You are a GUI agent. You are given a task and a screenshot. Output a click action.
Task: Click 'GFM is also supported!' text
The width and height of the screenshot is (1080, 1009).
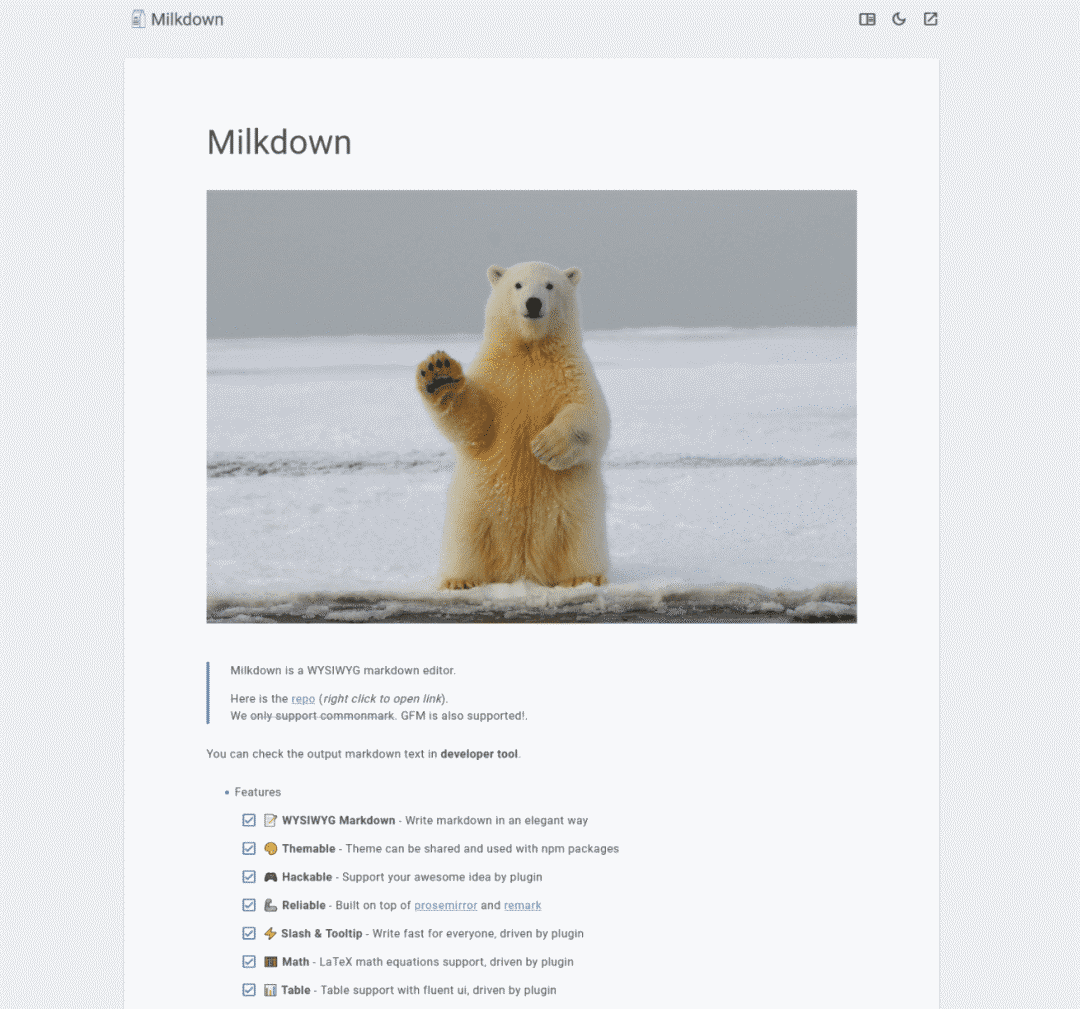pos(464,716)
